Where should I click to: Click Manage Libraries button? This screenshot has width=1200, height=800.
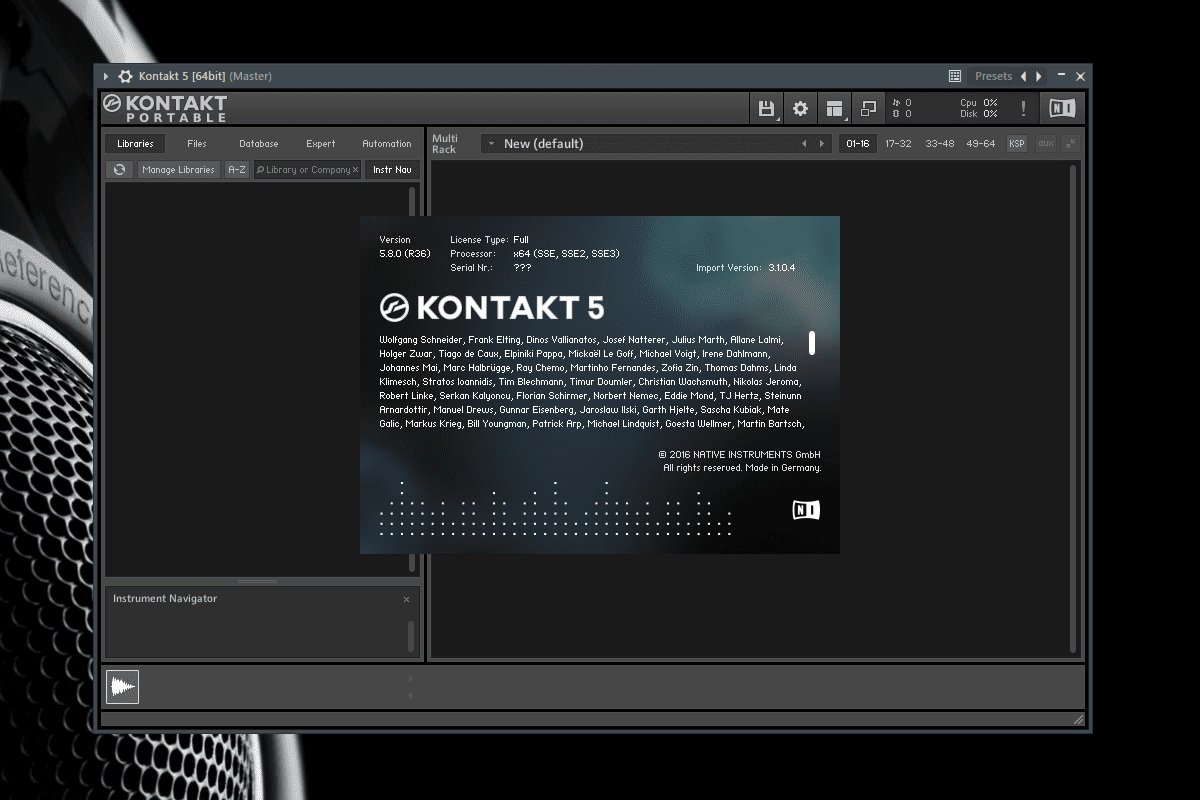tap(178, 170)
